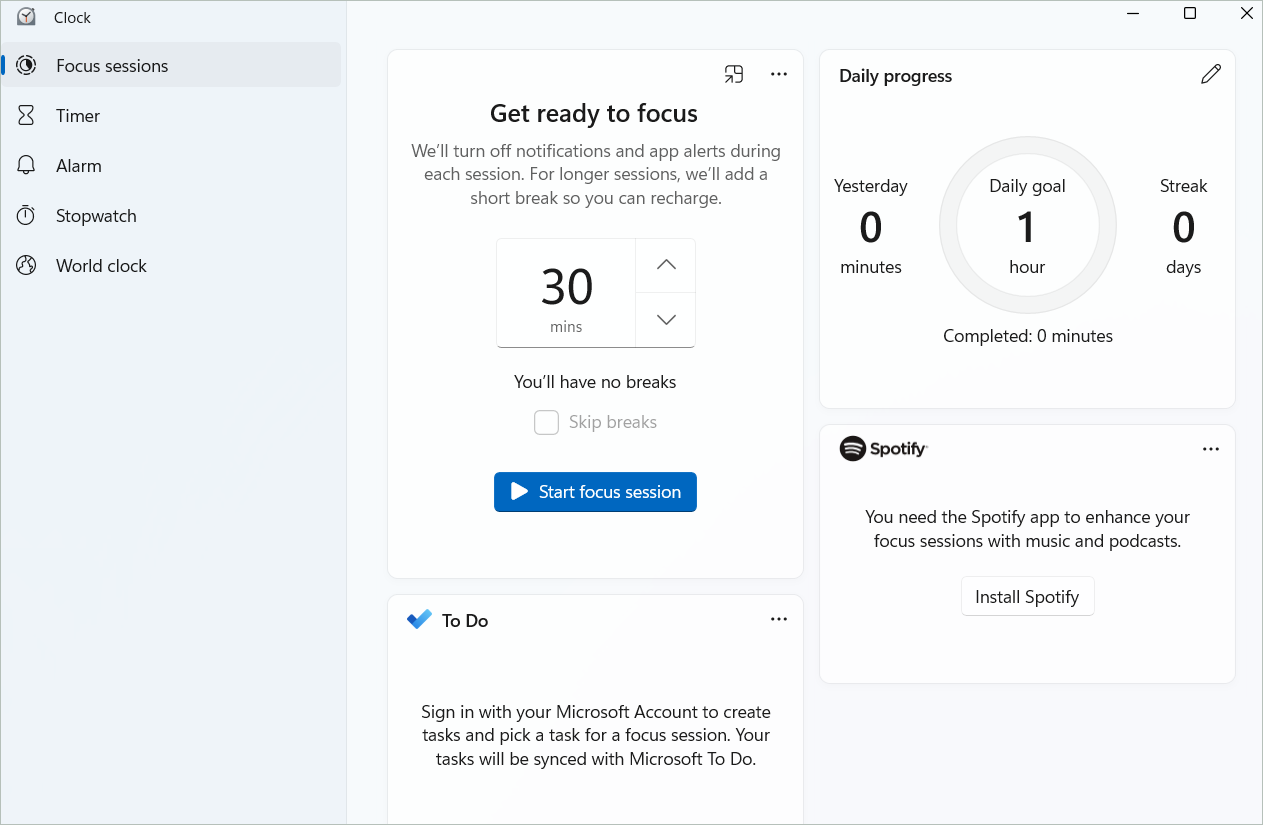Image resolution: width=1263 pixels, height=825 pixels.
Task: Click the Timer hourglass icon
Action: tap(26, 116)
